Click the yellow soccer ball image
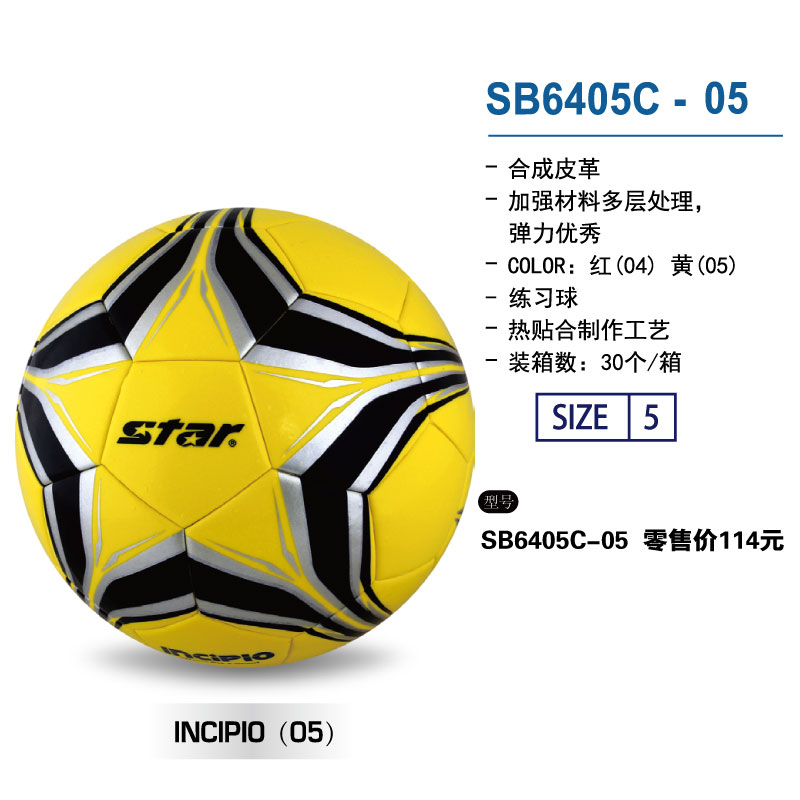The height and width of the screenshot is (800, 800). [245, 438]
